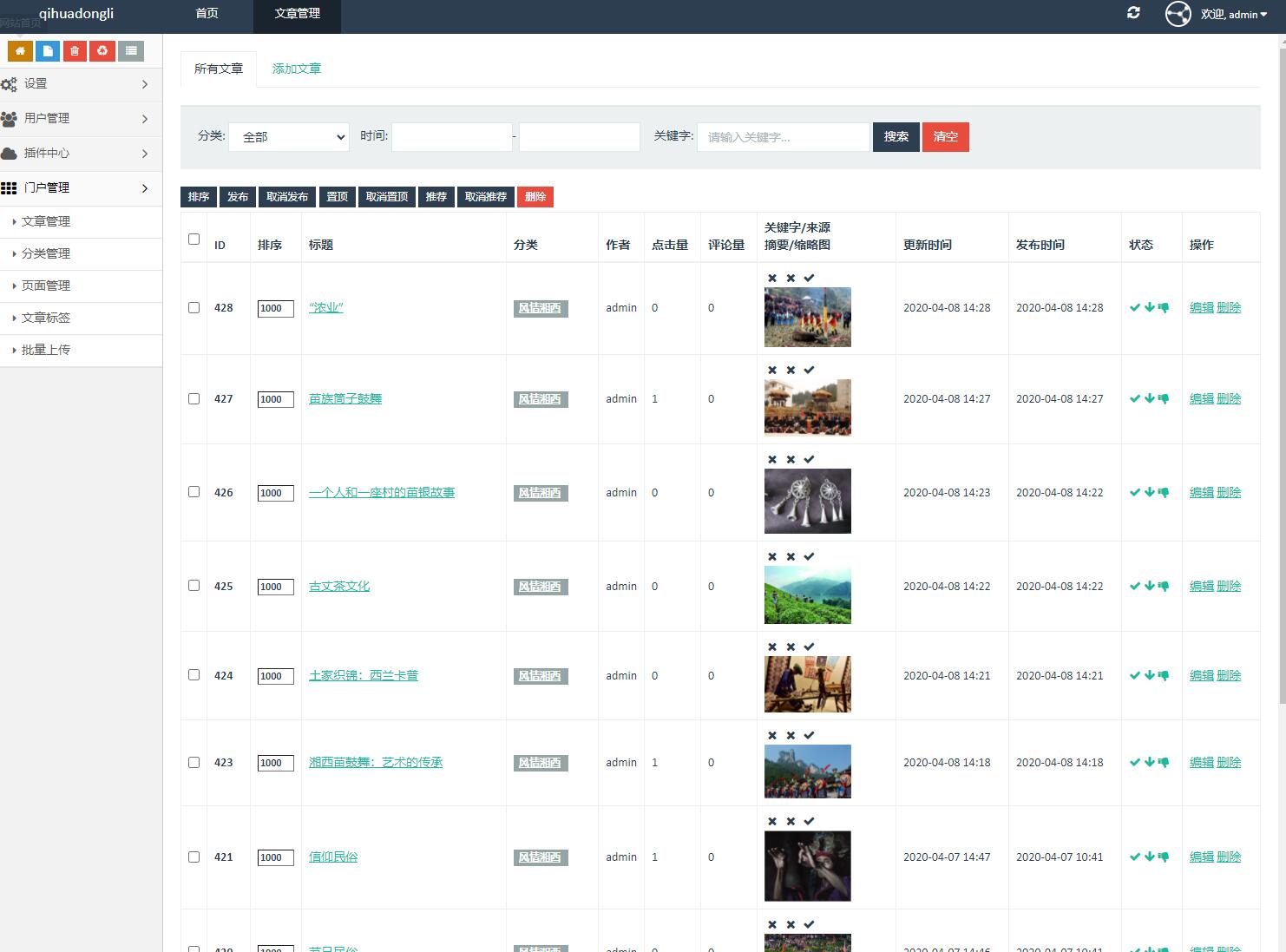Click the orange home icon button

pyautogui.click(x=20, y=51)
